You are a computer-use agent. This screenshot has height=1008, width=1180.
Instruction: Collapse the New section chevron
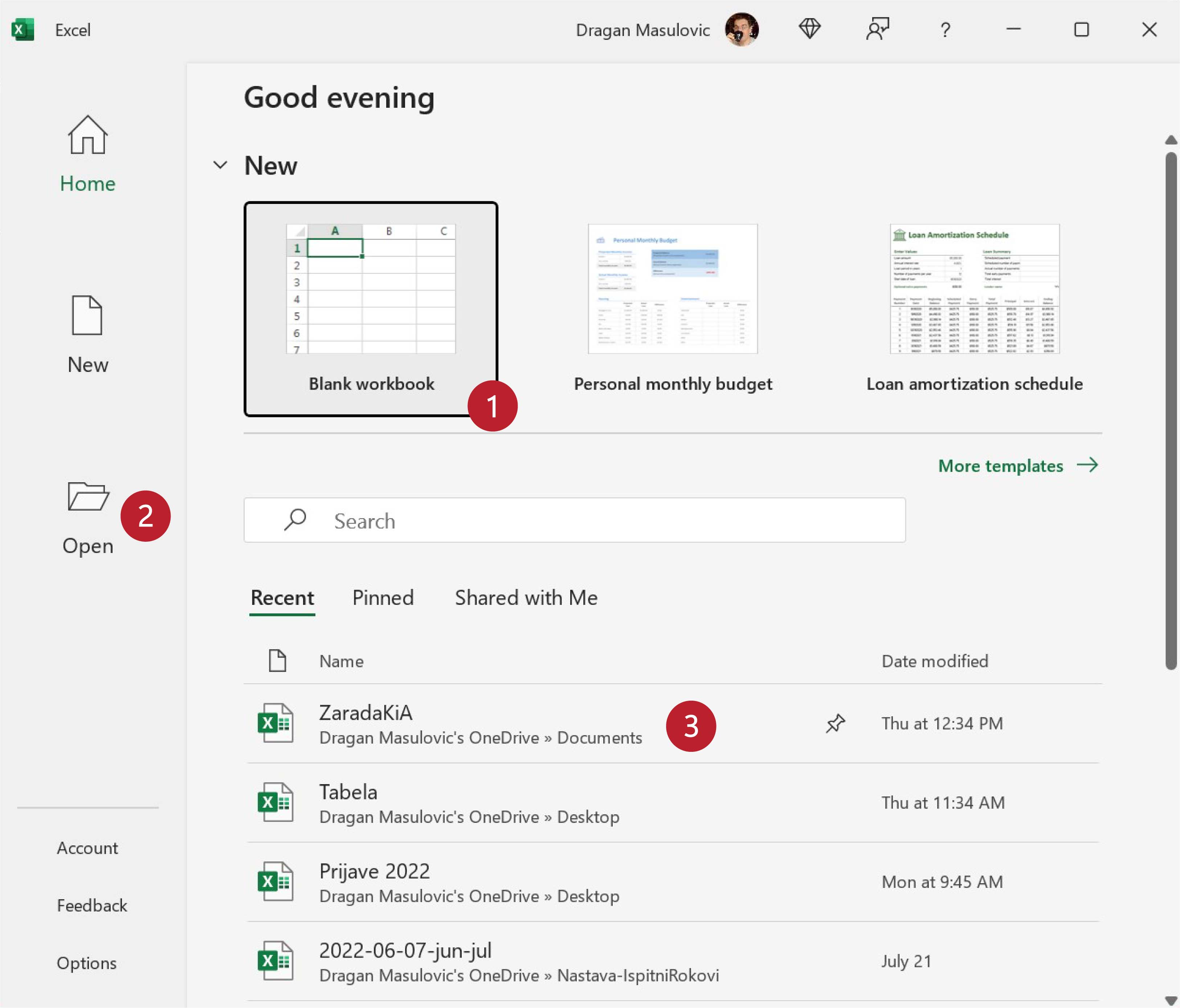tap(220, 165)
